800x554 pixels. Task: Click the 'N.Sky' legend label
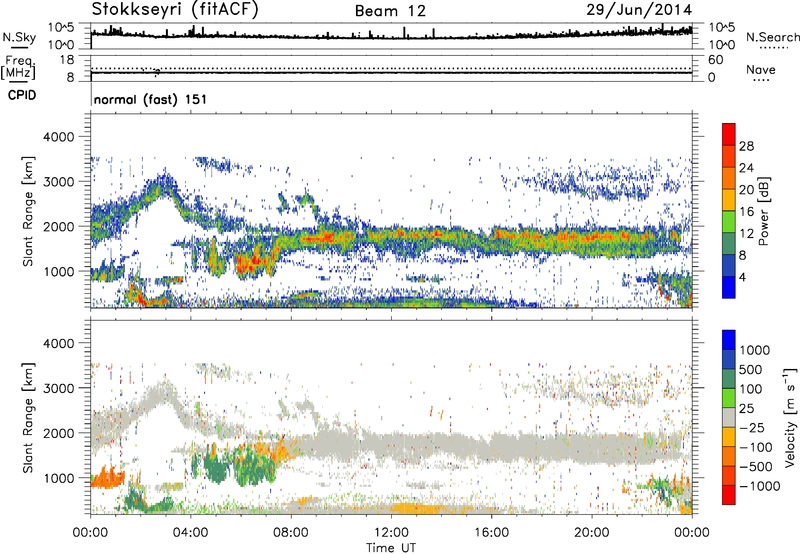(x=19, y=37)
